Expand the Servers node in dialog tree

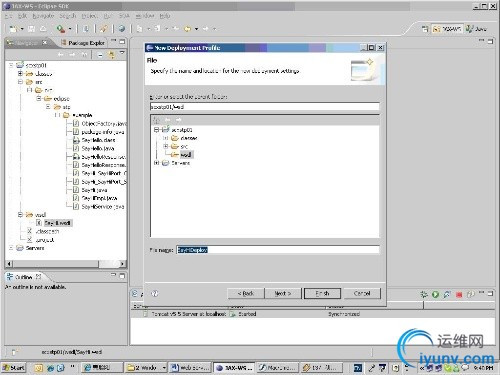[x=156, y=163]
